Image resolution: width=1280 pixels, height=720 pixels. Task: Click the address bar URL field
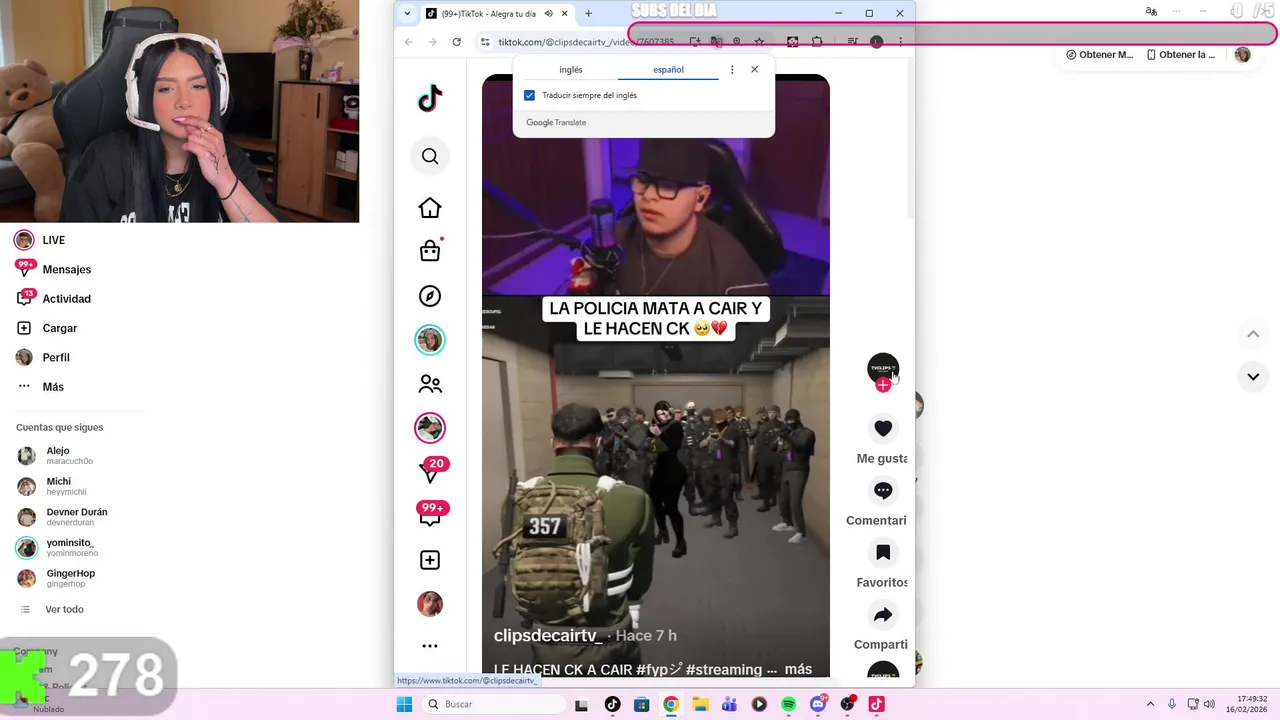tap(586, 42)
